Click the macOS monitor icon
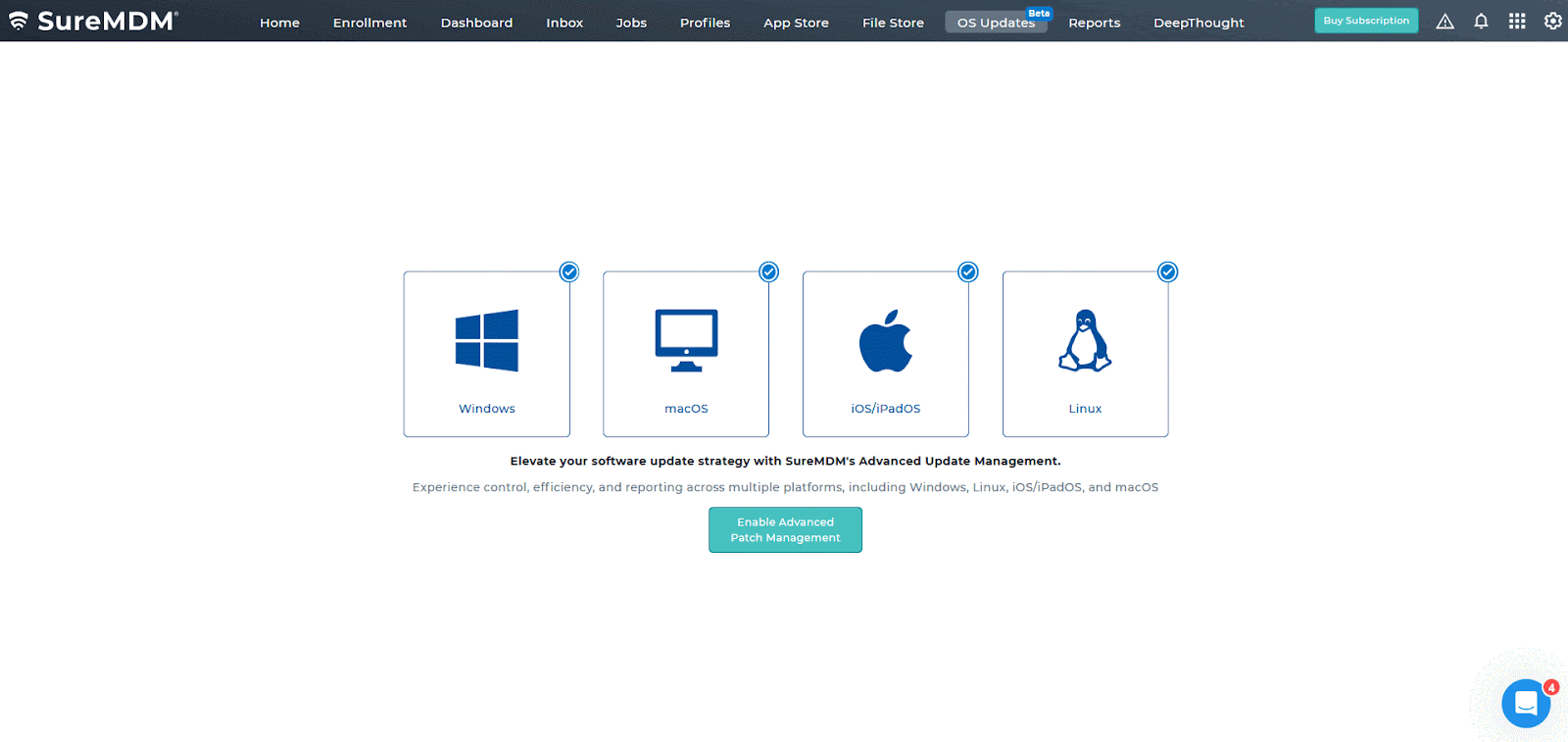Screen dimensions: 1568x742 point(686,341)
